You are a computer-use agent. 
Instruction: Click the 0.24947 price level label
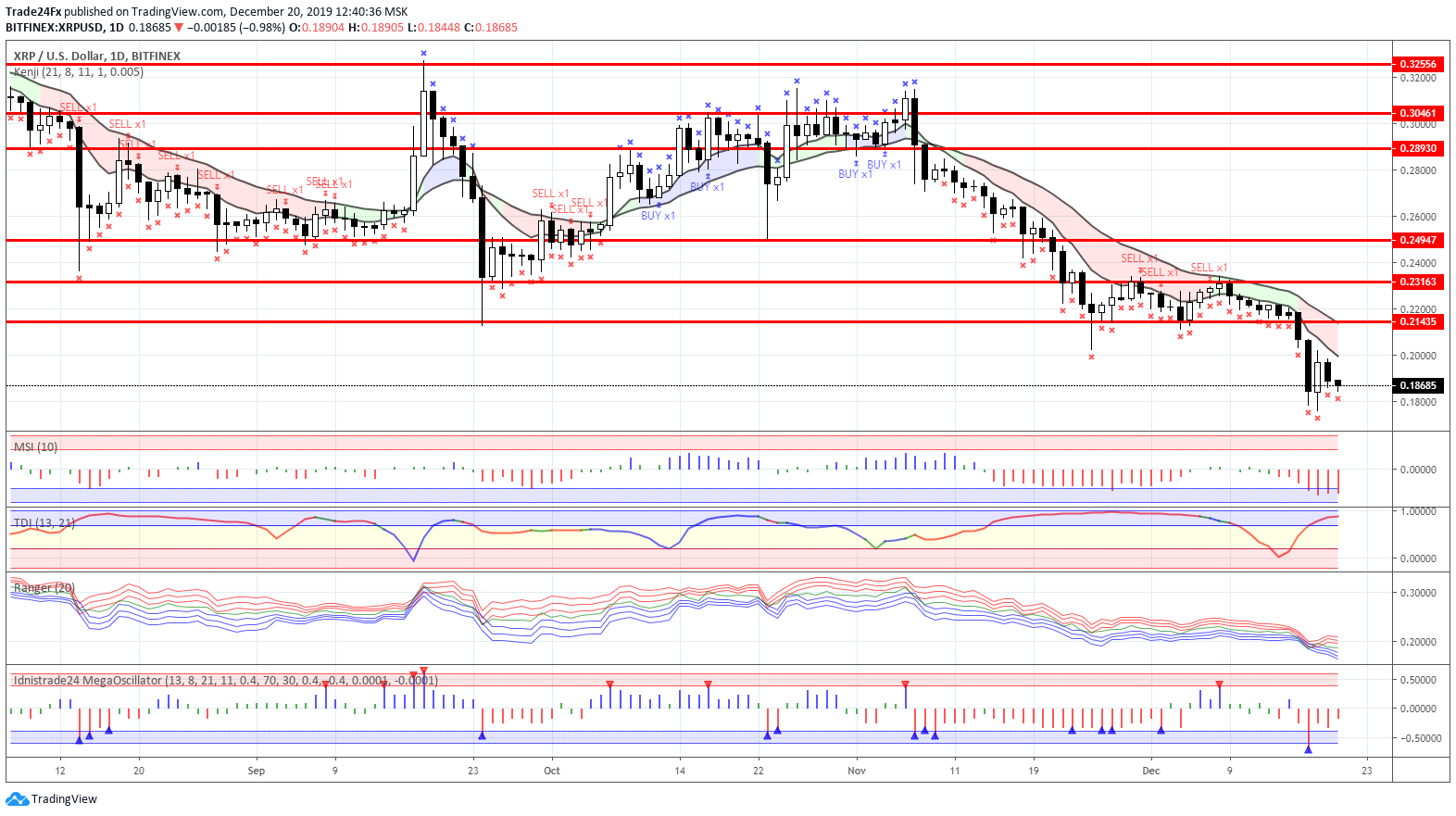coord(1418,240)
